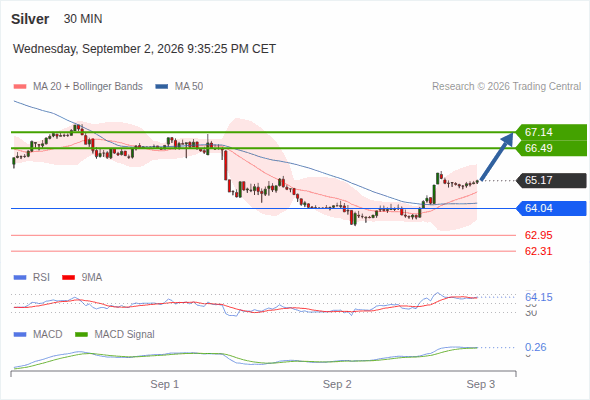Click the MA 50 legend label
Screen dimensions: 590x400
pos(189,87)
